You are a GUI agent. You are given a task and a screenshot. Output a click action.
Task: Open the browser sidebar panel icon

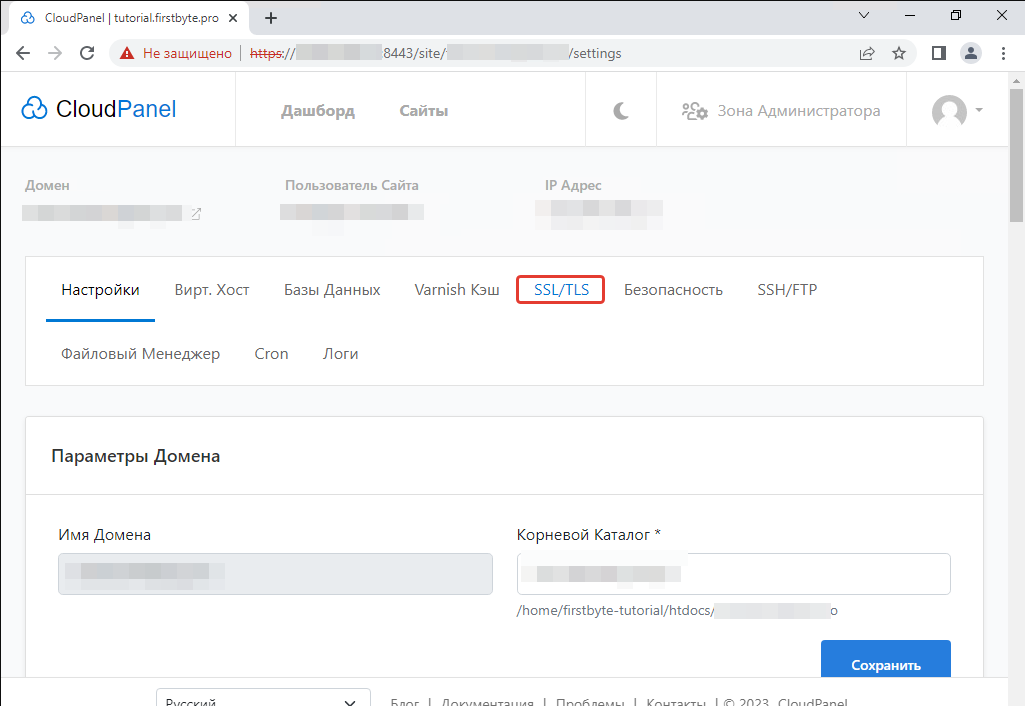(x=936, y=52)
